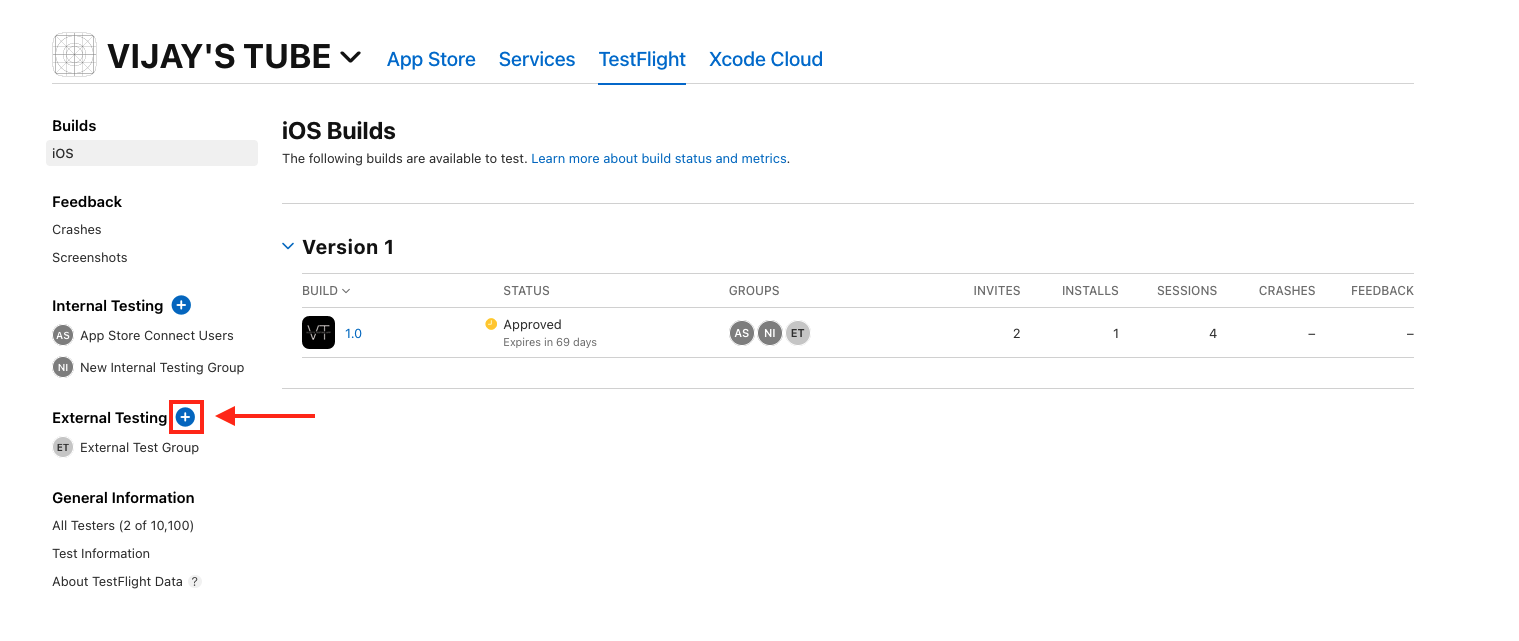This screenshot has height=641, width=1519.
Task: Switch to the Services tab
Action: (537, 59)
